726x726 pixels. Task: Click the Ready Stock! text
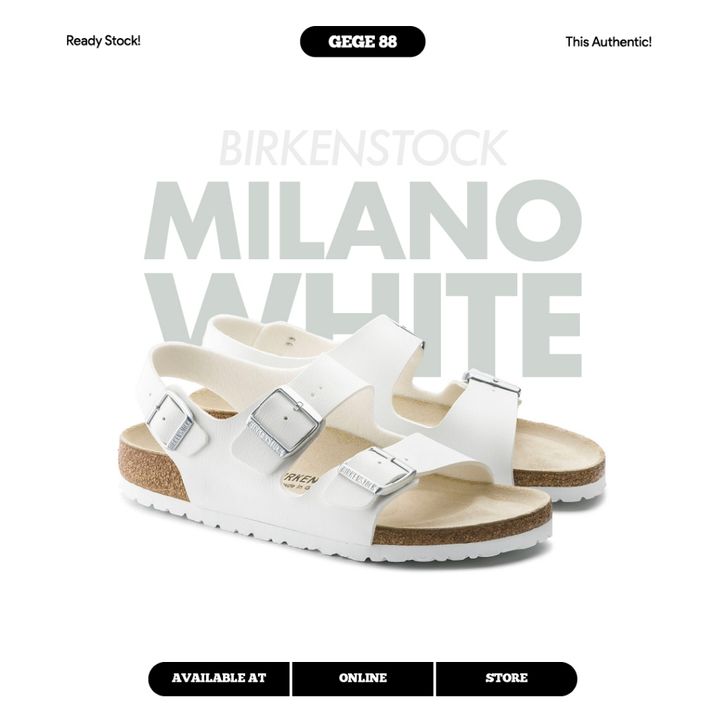tap(103, 41)
